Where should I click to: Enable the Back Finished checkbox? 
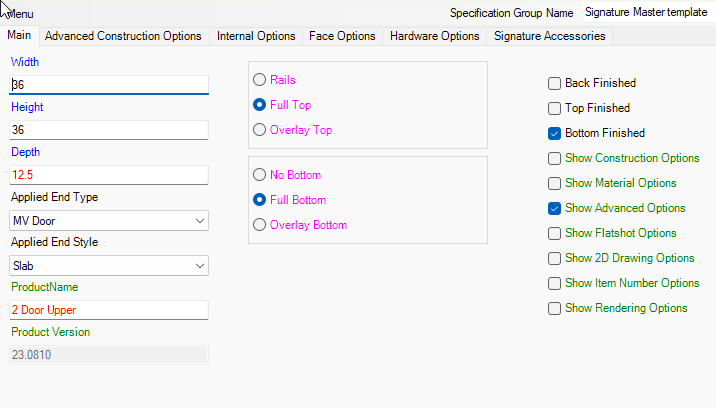tap(554, 83)
